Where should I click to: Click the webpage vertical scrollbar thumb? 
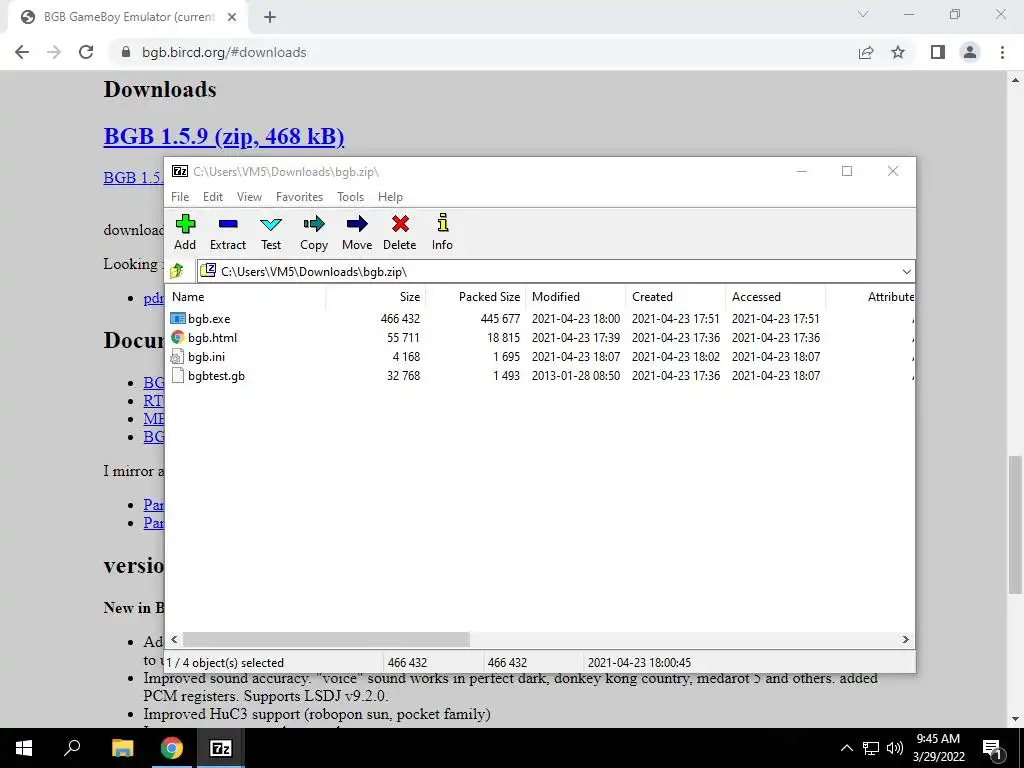pos(1015,525)
